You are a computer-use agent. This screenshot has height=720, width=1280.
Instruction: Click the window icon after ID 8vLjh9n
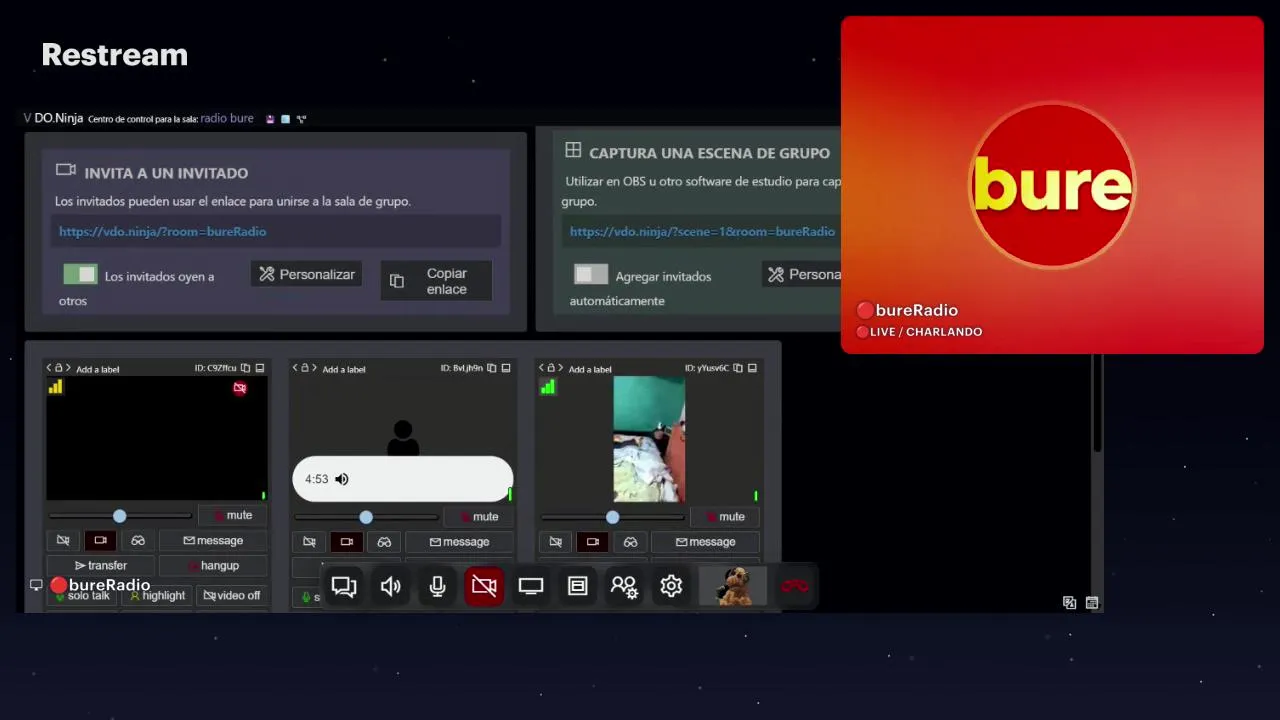(506, 368)
